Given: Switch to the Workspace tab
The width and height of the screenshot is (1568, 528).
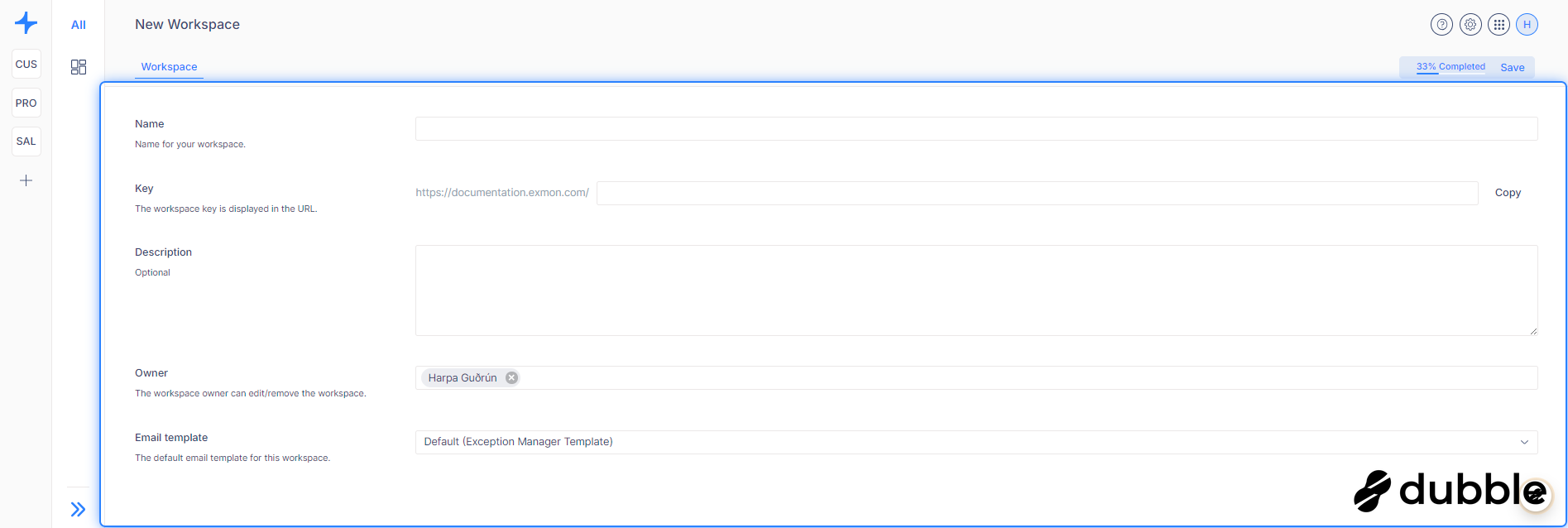Looking at the screenshot, I should 169,67.
